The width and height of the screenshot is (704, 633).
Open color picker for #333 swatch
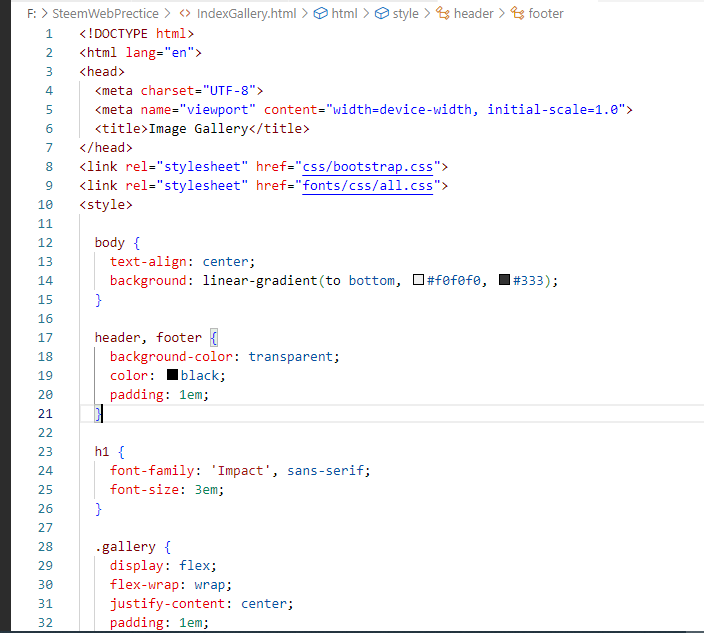click(505, 280)
